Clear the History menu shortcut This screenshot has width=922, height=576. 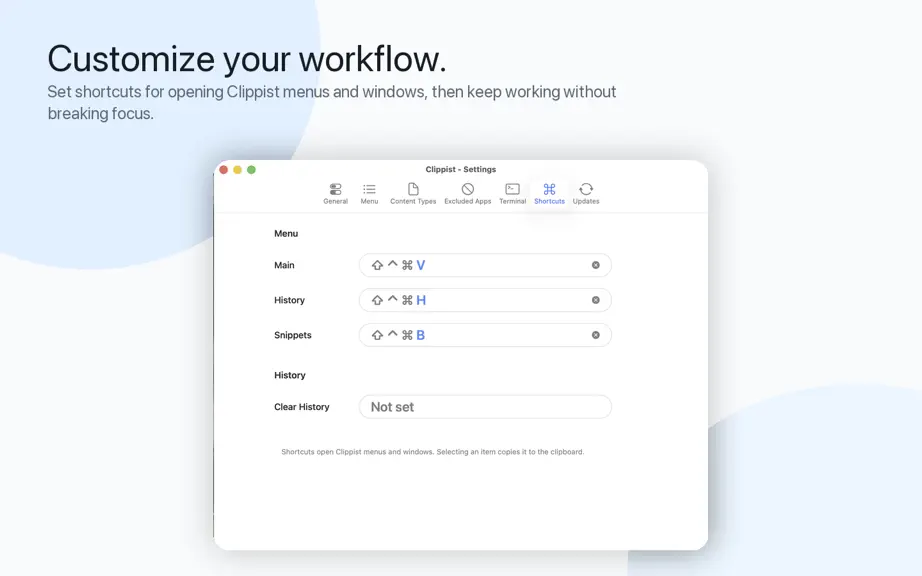(596, 300)
